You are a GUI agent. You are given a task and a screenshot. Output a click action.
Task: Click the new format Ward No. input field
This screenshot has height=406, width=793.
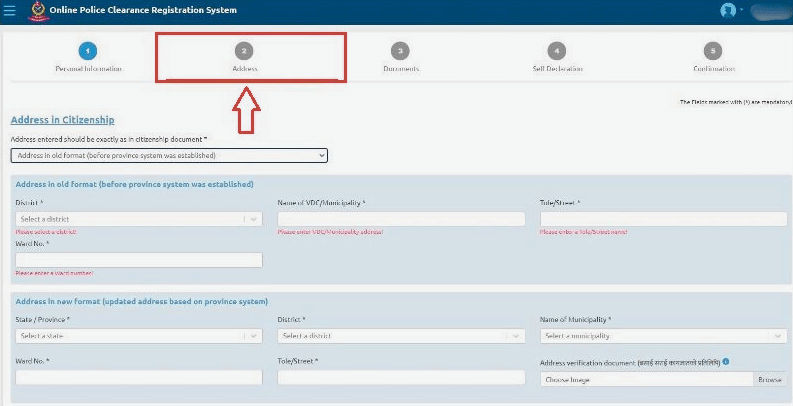(139, 378)
